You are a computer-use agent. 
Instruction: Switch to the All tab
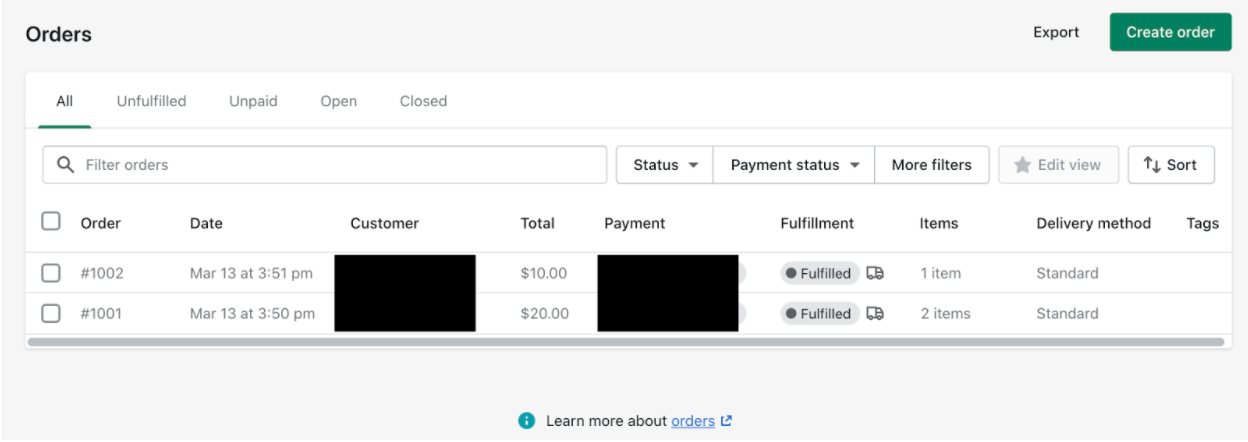[65, 101]
